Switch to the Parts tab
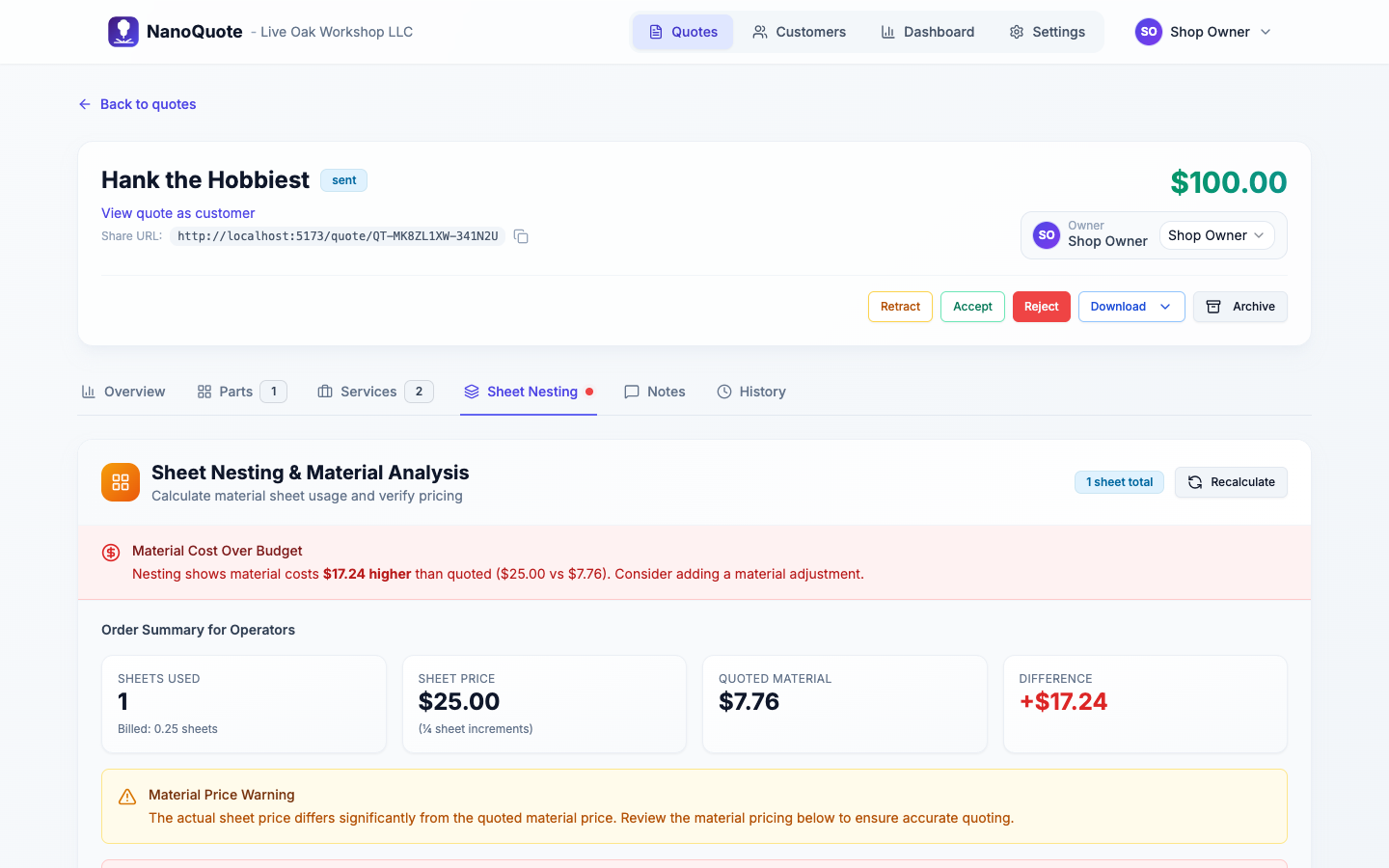 click(239, 391)
